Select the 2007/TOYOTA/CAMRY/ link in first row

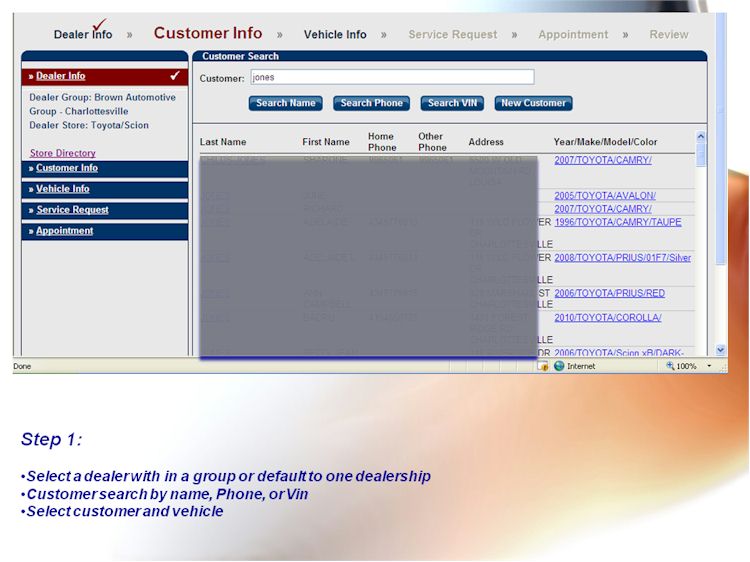(x=603, y=160)
